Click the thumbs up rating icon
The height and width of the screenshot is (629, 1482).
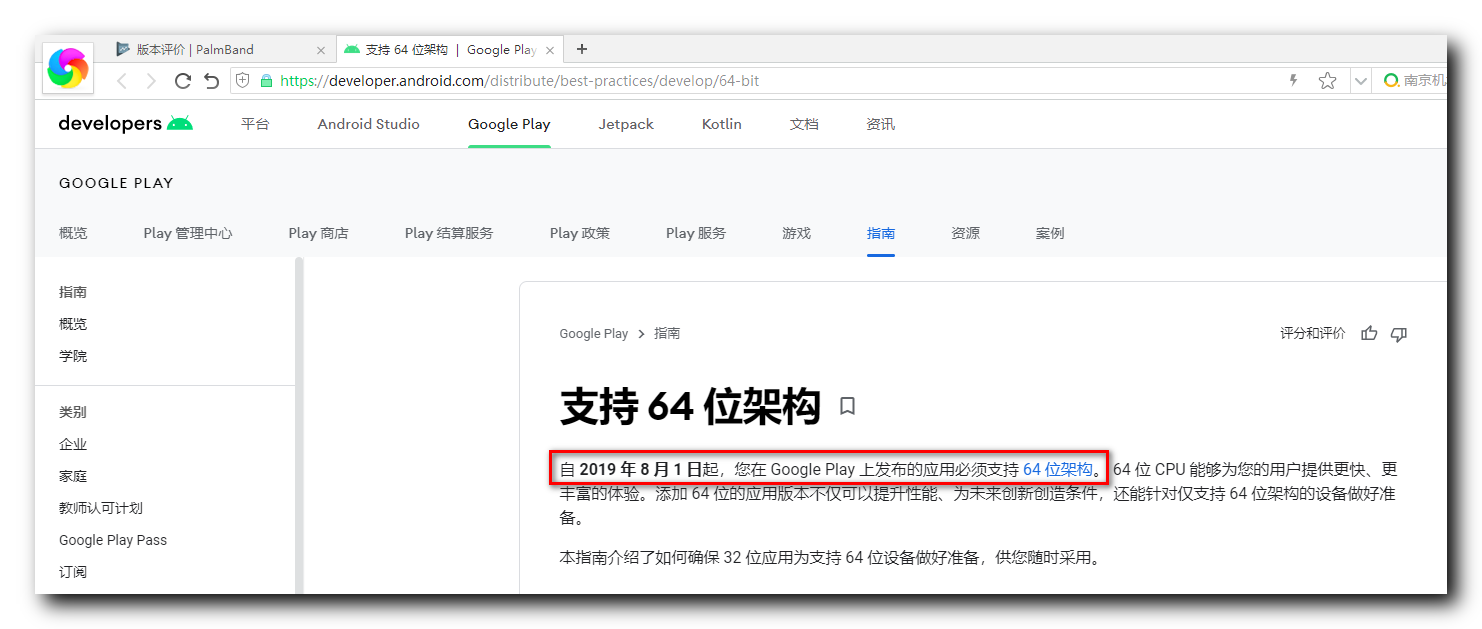pyautogui.click(x=1369, y=333)
